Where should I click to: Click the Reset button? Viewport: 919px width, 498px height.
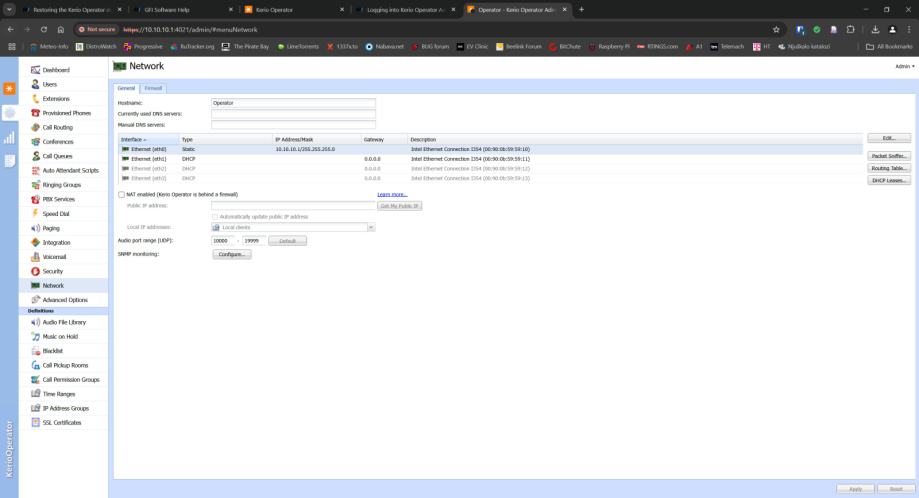[896, 489]
